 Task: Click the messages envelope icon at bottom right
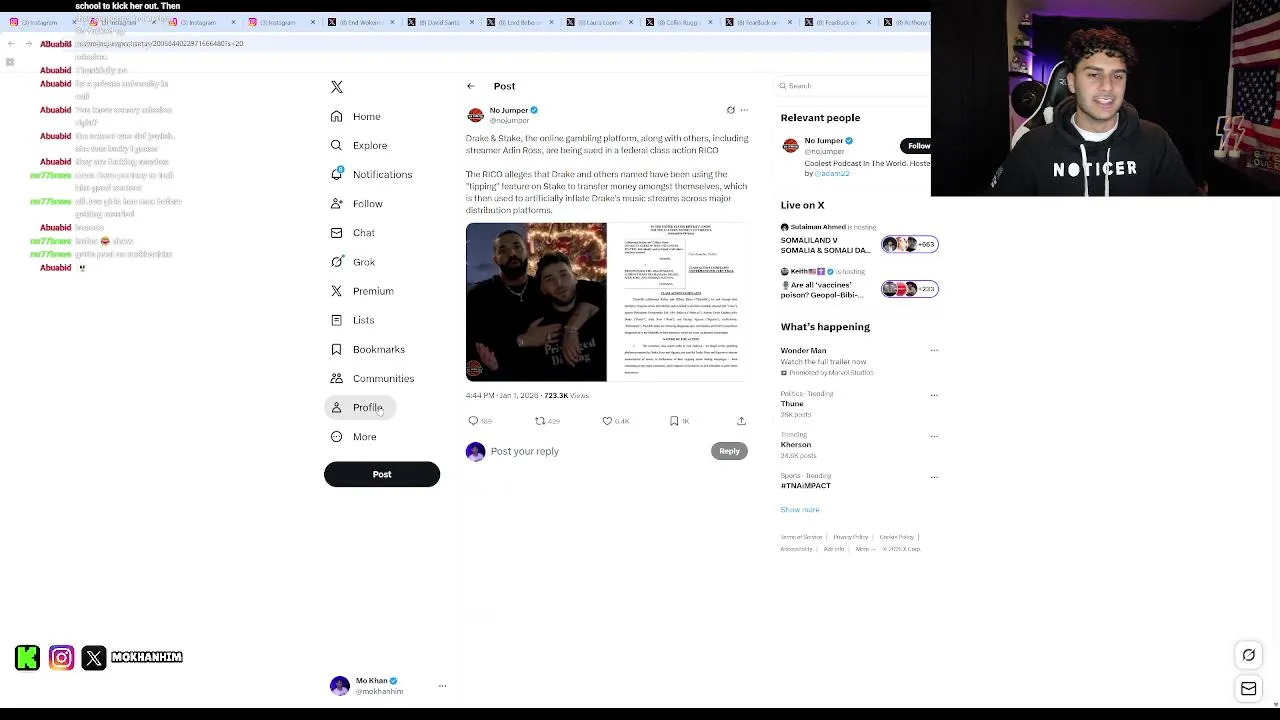[1249, 688]
